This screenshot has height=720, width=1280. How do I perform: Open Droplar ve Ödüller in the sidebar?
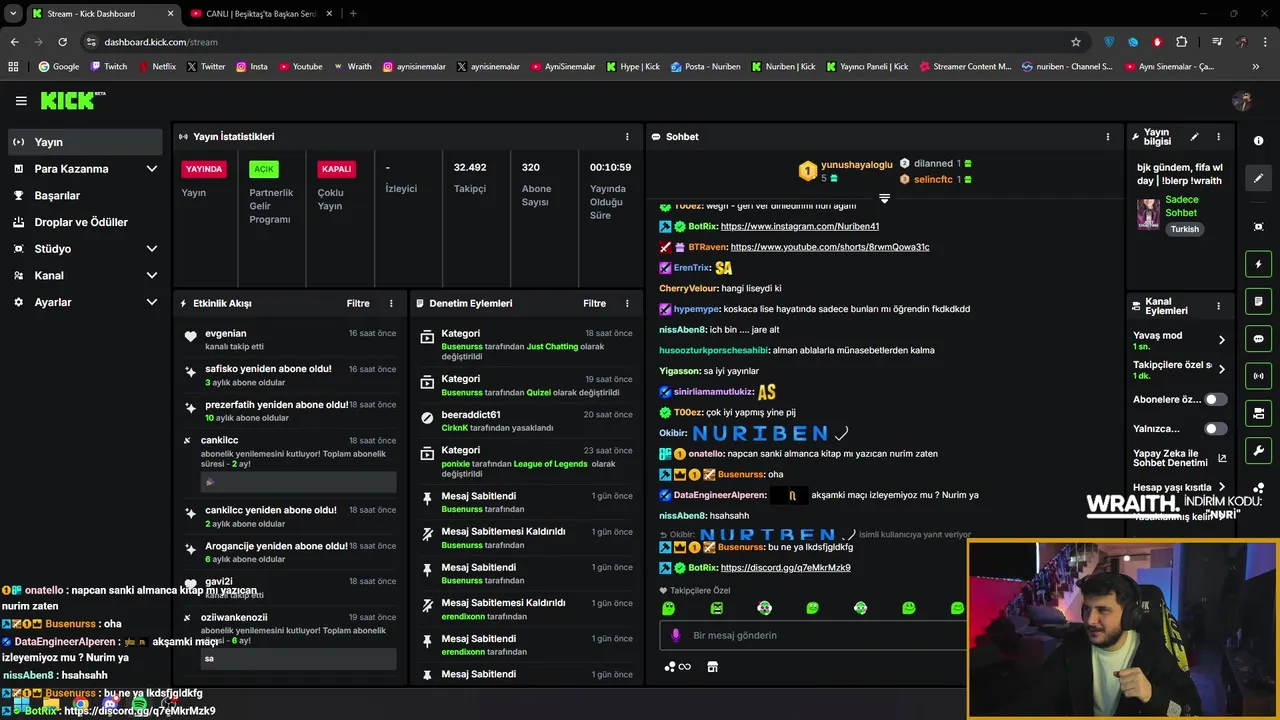coord(85,222)
